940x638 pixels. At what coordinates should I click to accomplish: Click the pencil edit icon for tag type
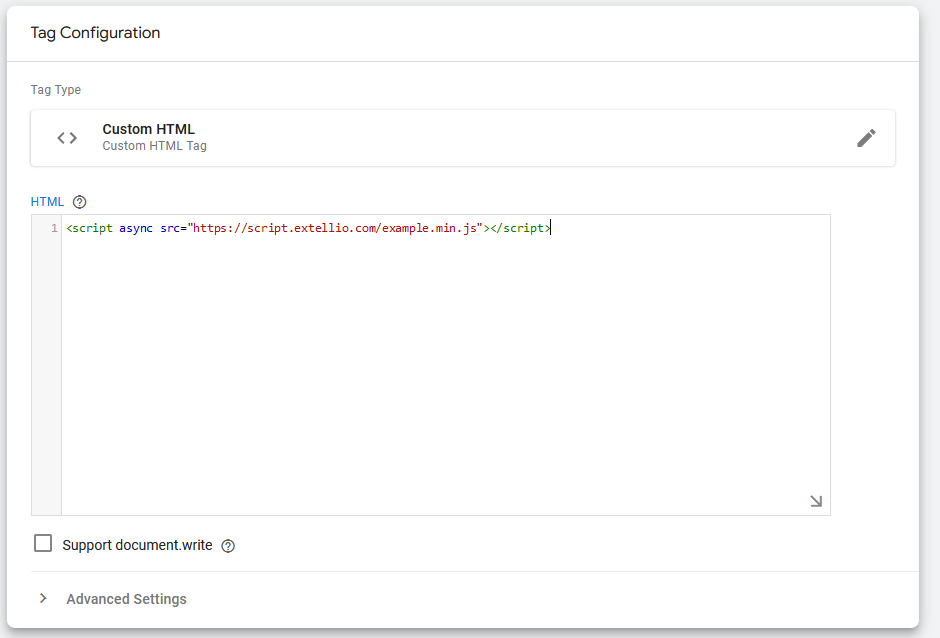point(866,138)
